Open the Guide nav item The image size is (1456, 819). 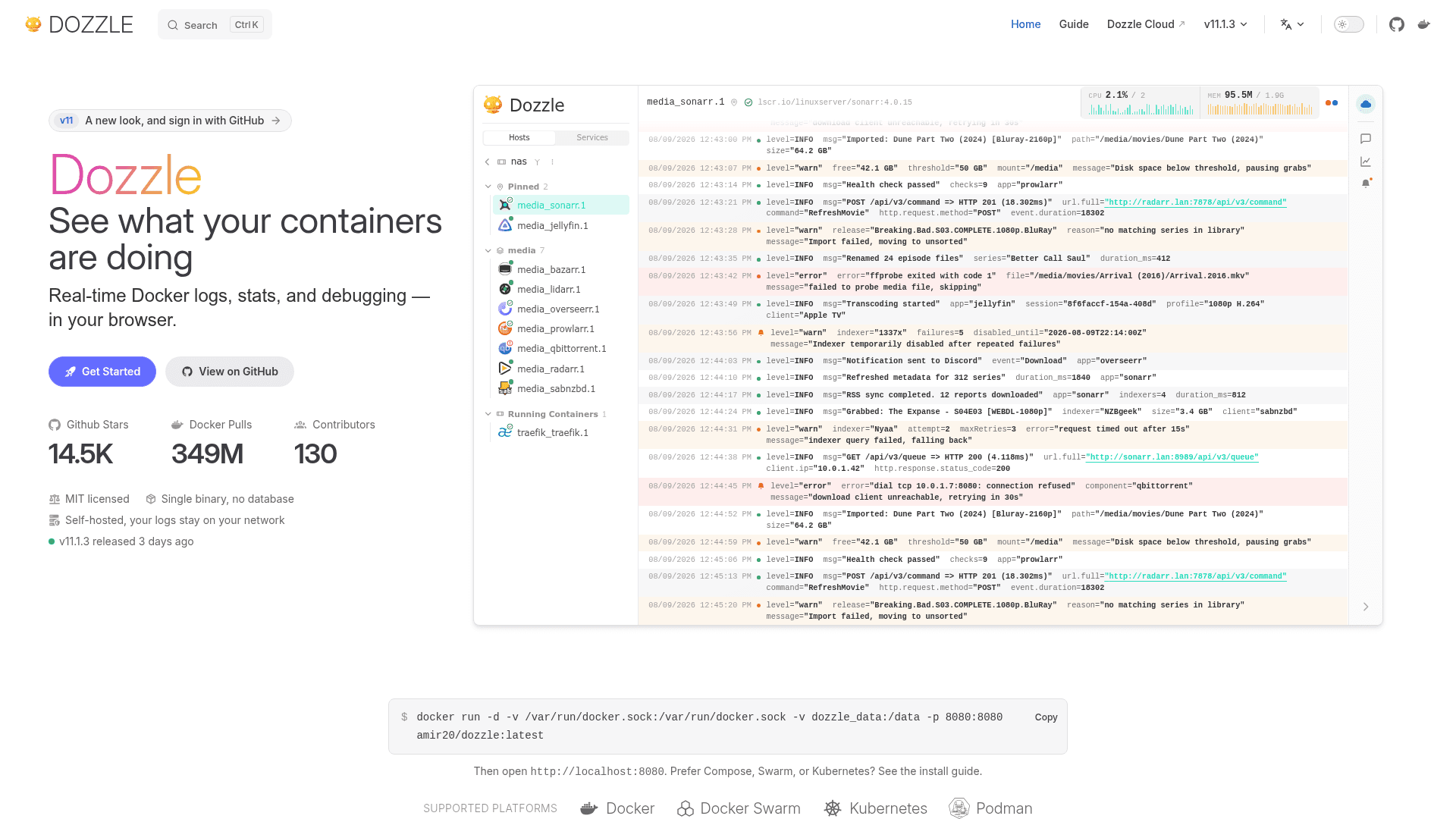(x=1074, y=24)
